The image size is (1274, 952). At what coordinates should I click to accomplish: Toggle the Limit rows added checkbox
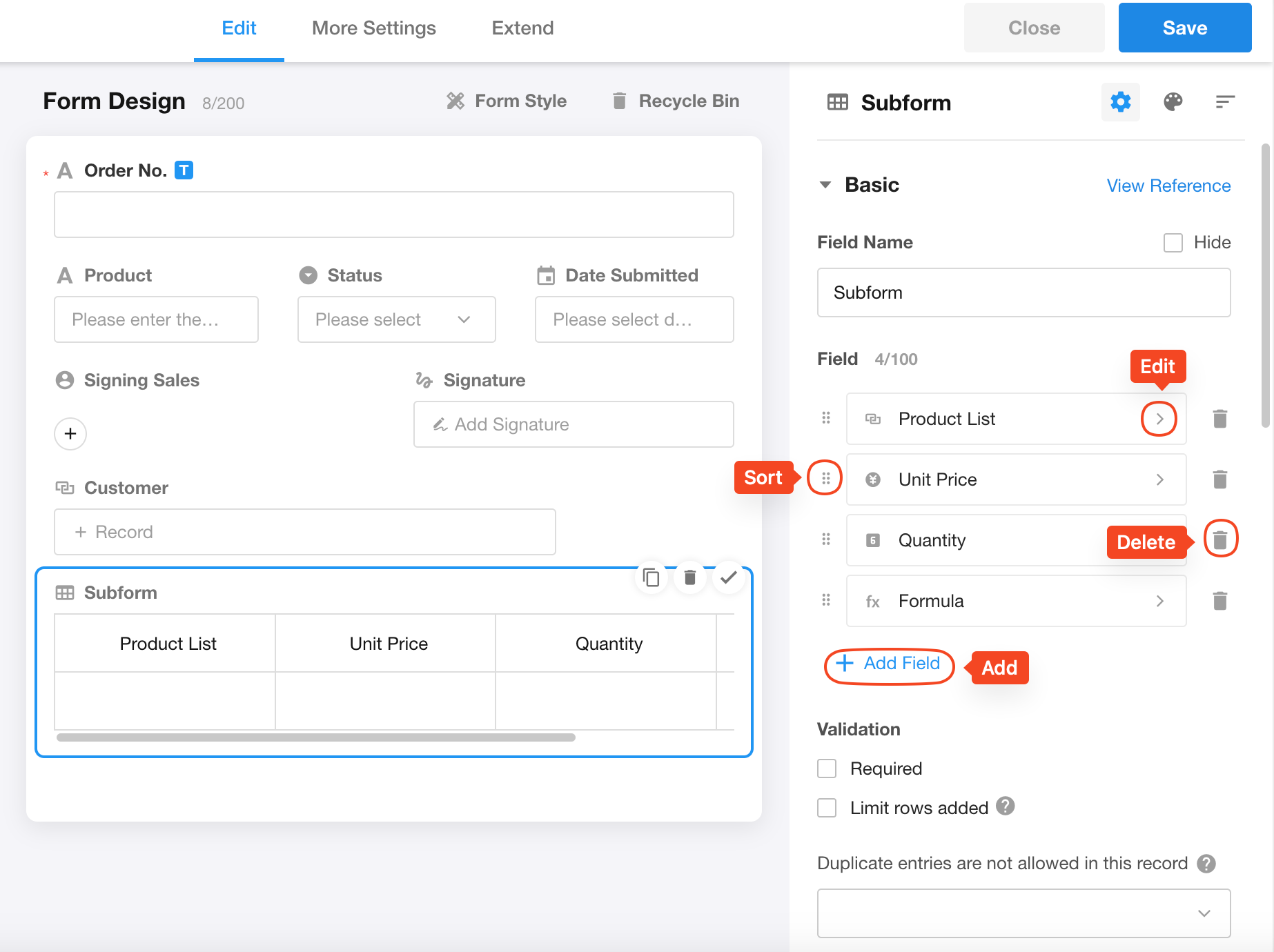(x=827, y=808)
